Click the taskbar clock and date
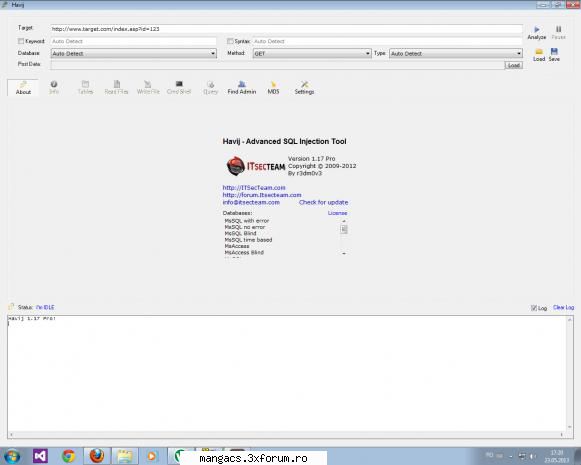The width and height of the screenshot is (581, 465). tap(557, 456)
